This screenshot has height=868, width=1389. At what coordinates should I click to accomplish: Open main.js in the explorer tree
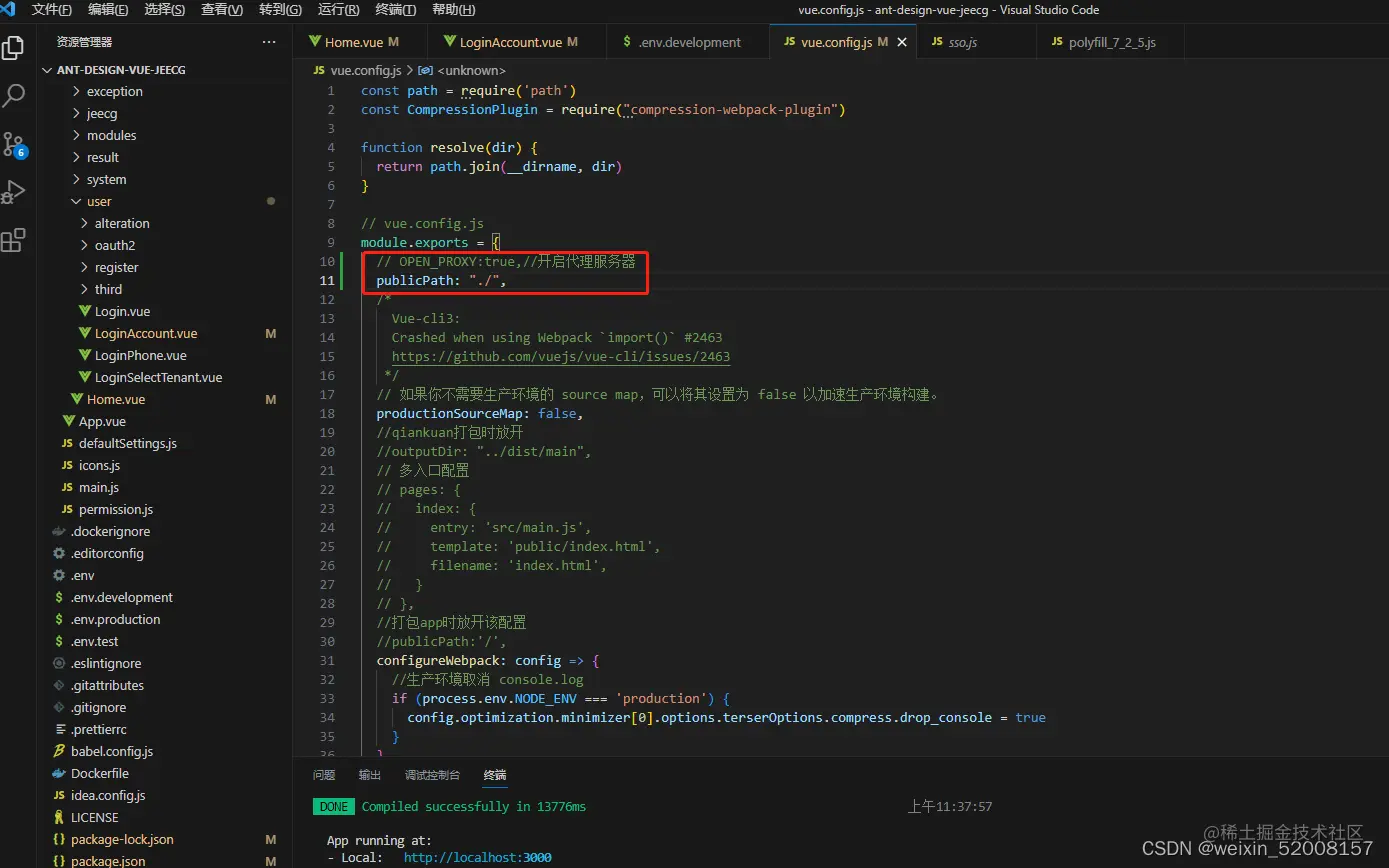99,487
